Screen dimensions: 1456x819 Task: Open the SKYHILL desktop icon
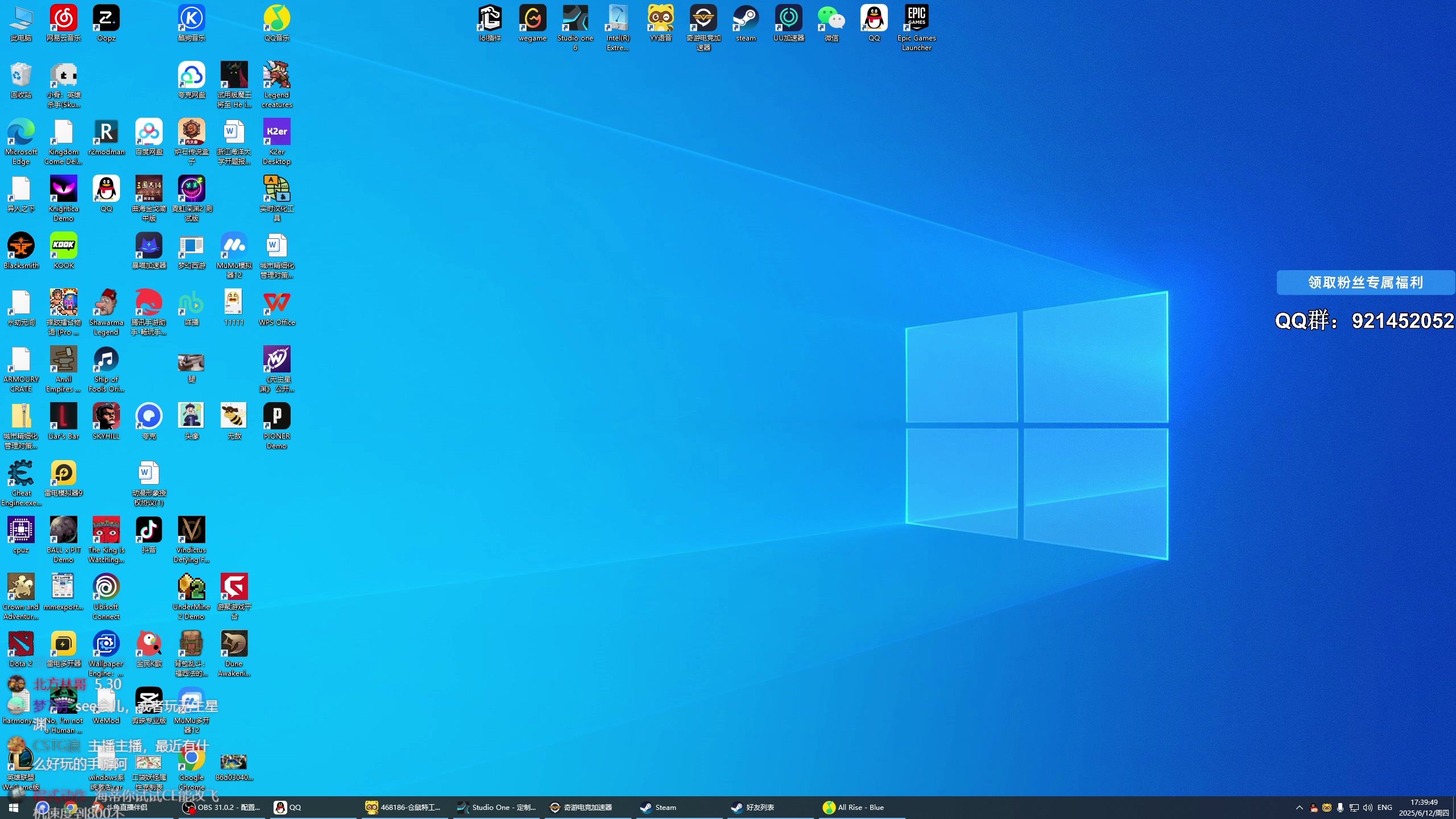106,421
